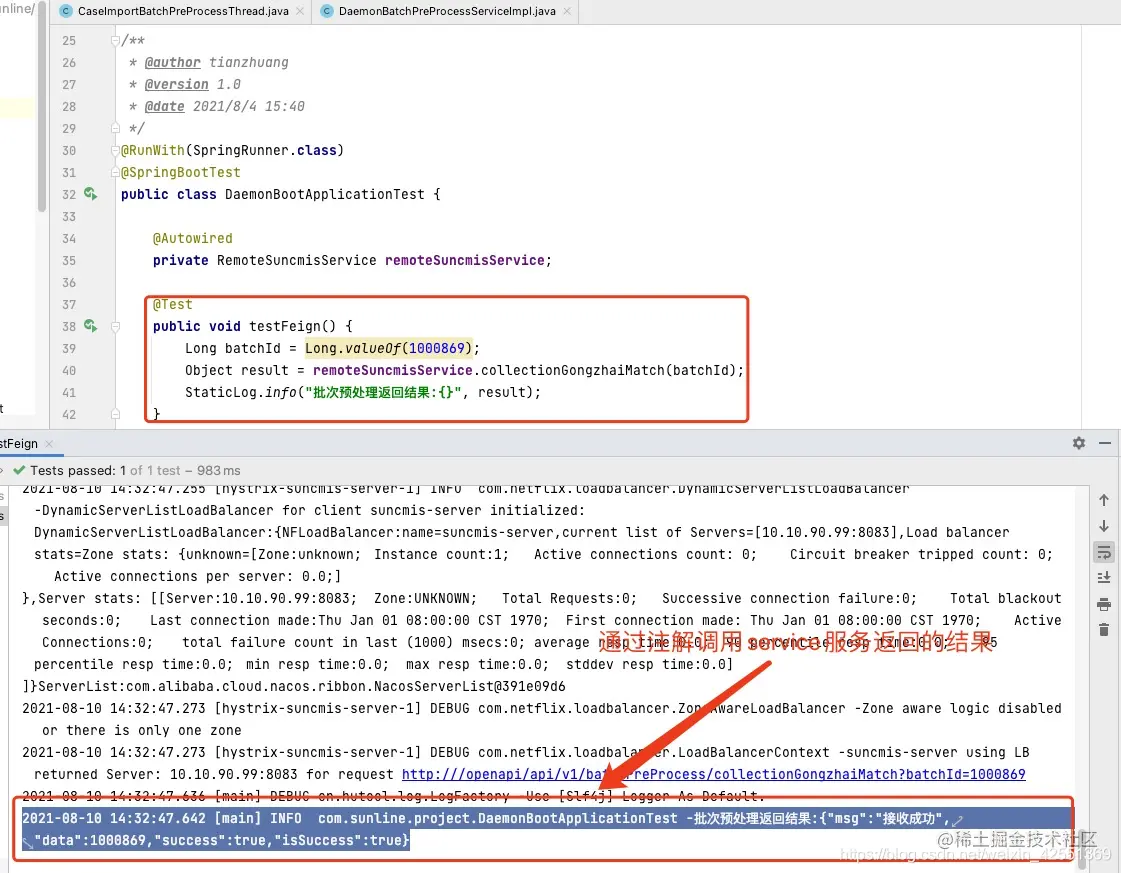Collapse the javadoc comment fold at line 25
Image resolution: width=1121 pixels, height=873 pixels.
[x=113, y=40]
